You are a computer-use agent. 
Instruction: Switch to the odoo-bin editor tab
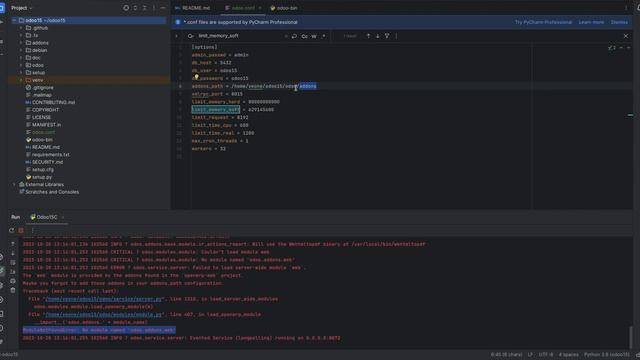coord(284,8)
